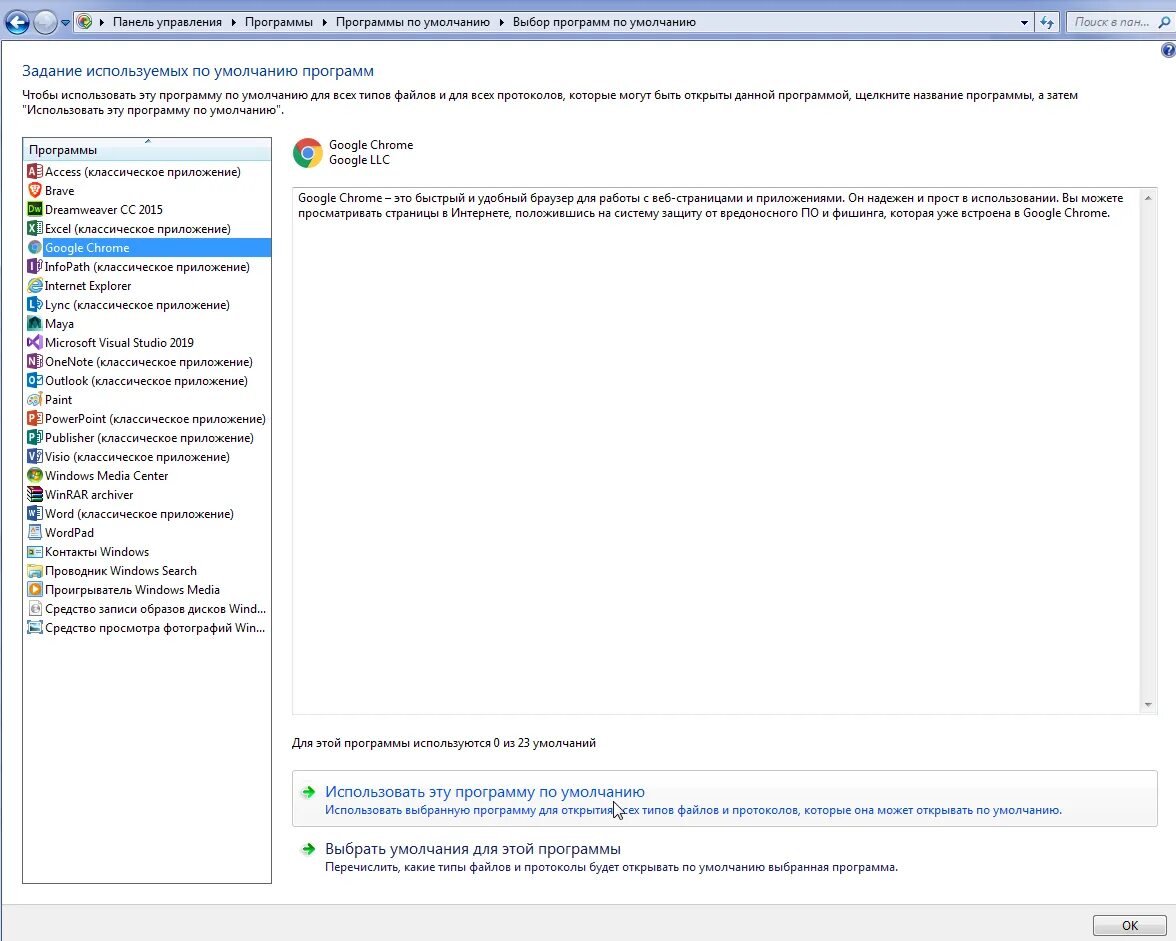The width and height of the screenshot is (1176, 941).
Task: Select WordPad in the programs list
Action: coord(147,532)
